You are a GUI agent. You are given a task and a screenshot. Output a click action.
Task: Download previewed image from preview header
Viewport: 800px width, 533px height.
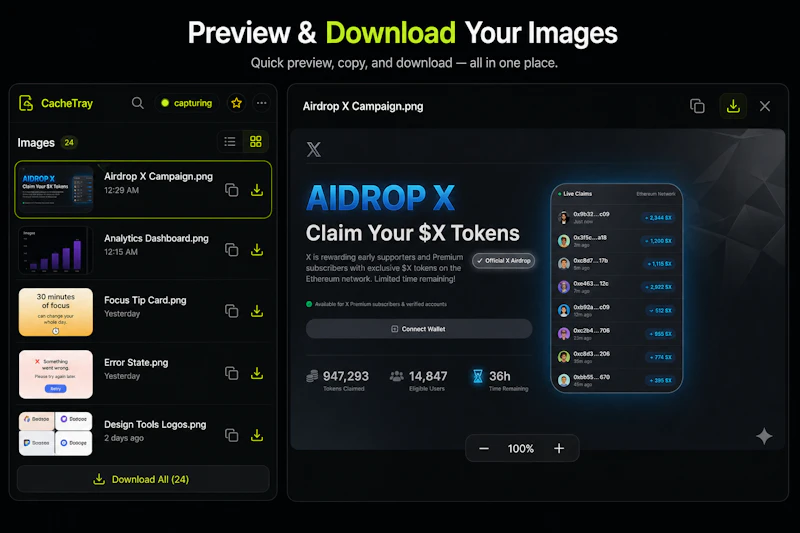pyautogui.click(x=733, y=106)
